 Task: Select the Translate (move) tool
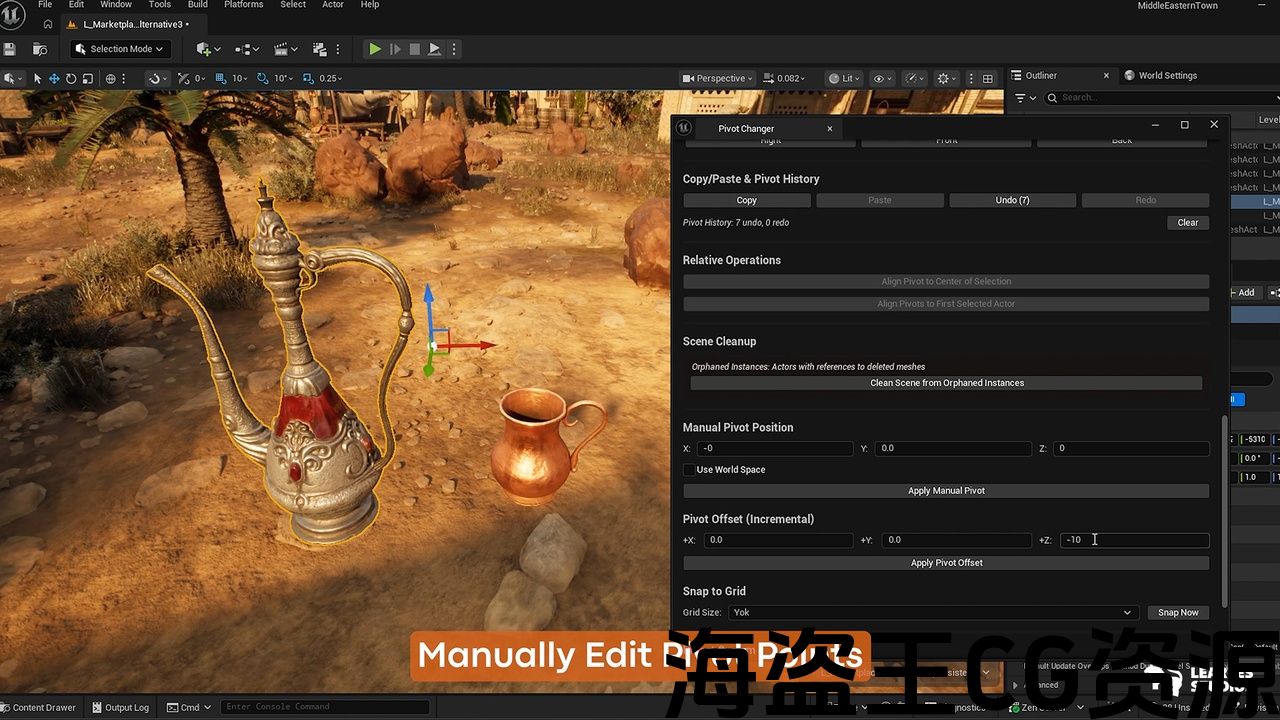click(x=54, y=78)
